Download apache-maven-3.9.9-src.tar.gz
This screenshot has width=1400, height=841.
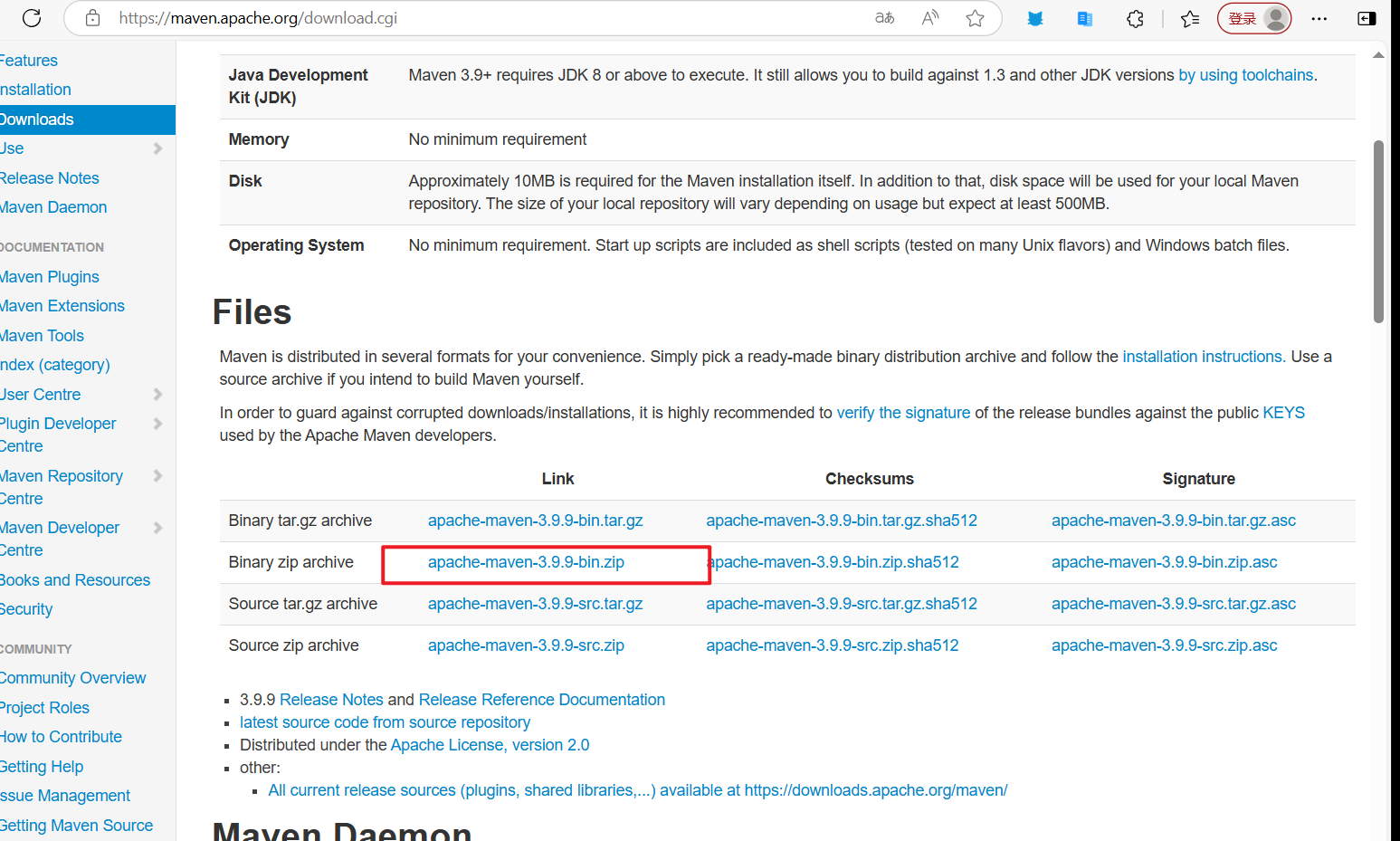click(536, 604)
